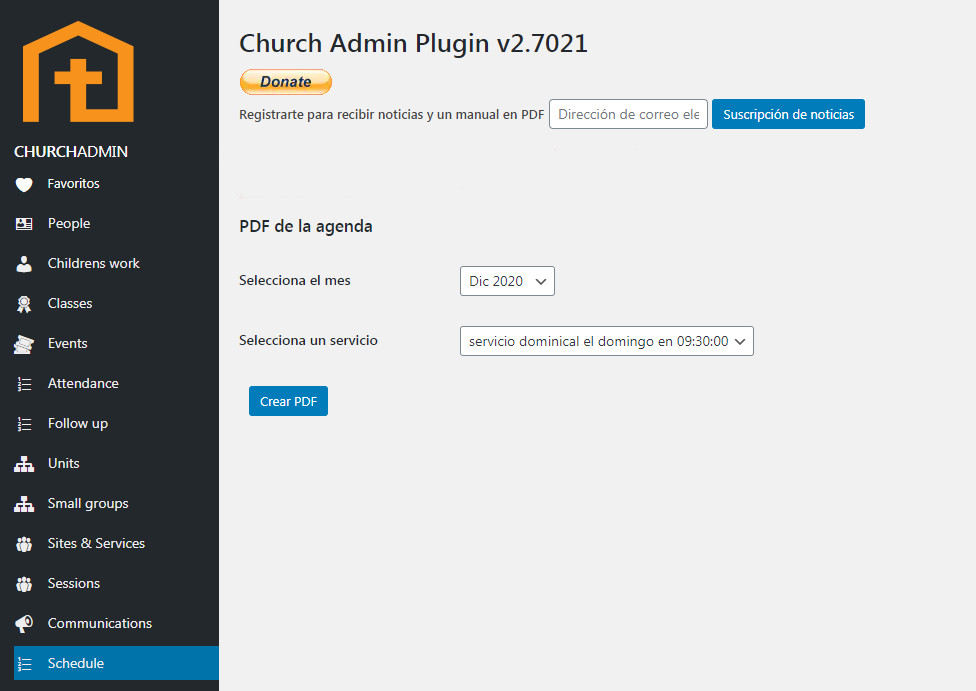Click the heart icon beside Favoritos
Image resolution: width=976 pixels, height=691 pixels.
(x=25, y=184)
